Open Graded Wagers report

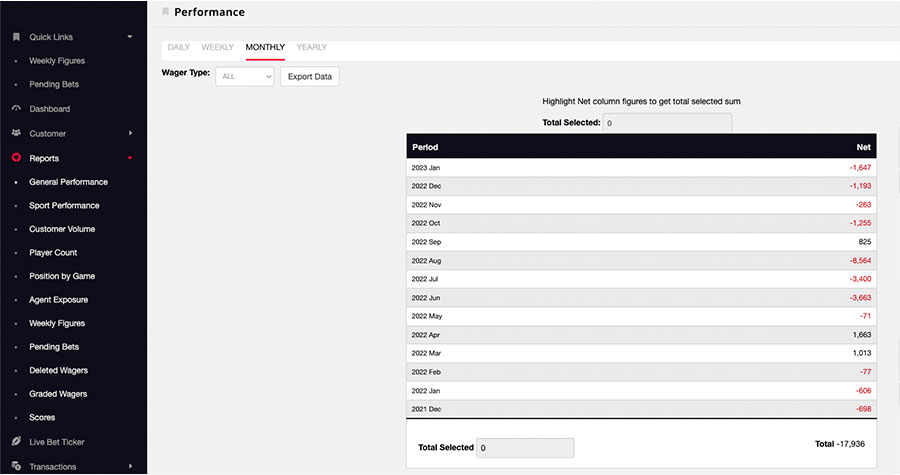58,394
